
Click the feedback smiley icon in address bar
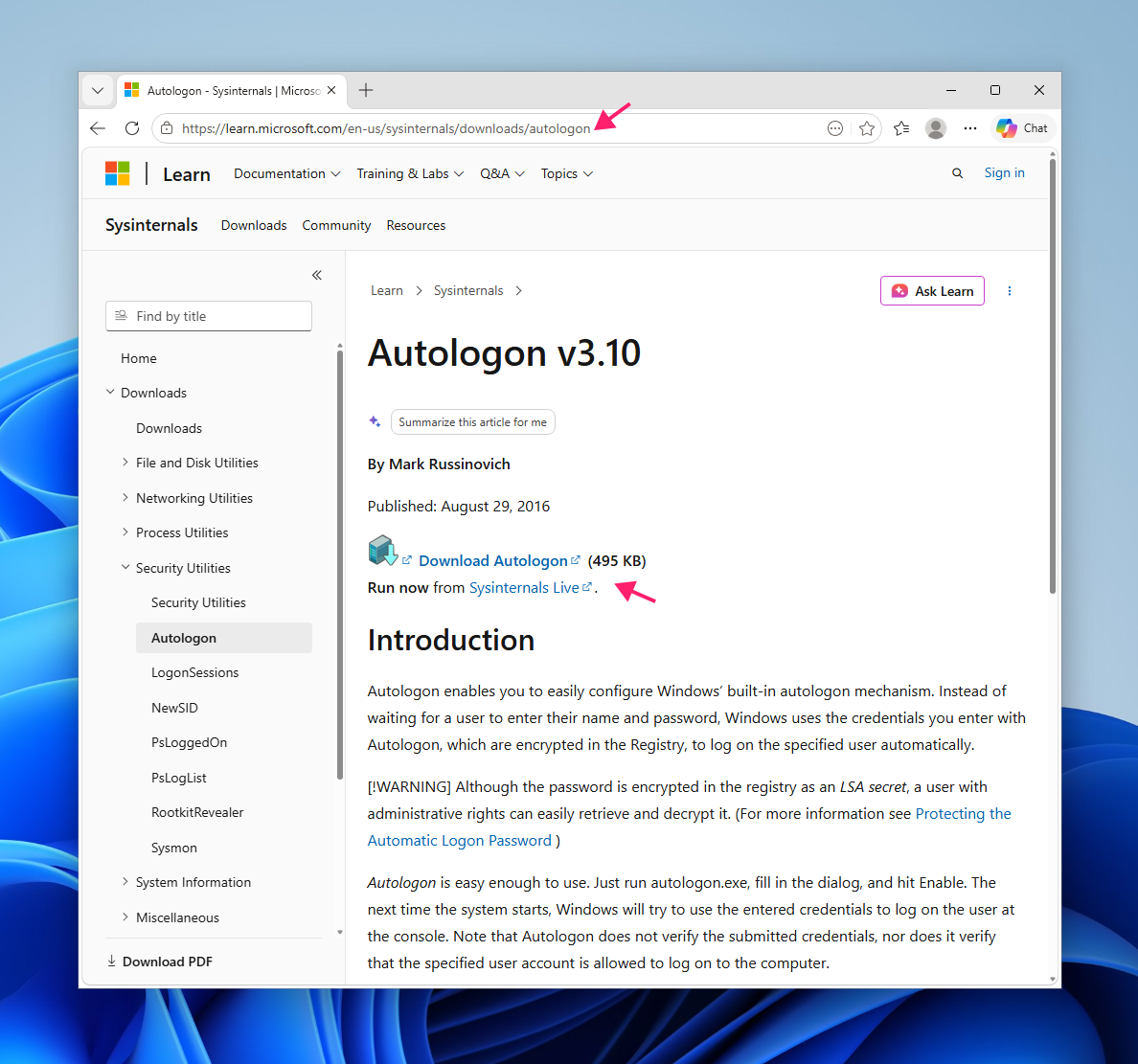835,128
